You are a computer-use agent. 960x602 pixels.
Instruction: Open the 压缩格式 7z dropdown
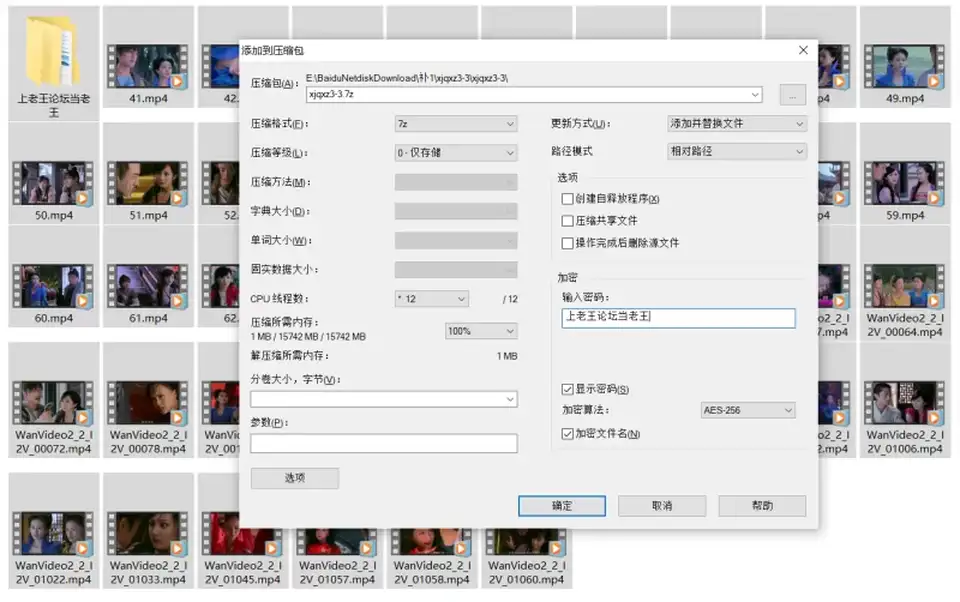coord(456,124)
